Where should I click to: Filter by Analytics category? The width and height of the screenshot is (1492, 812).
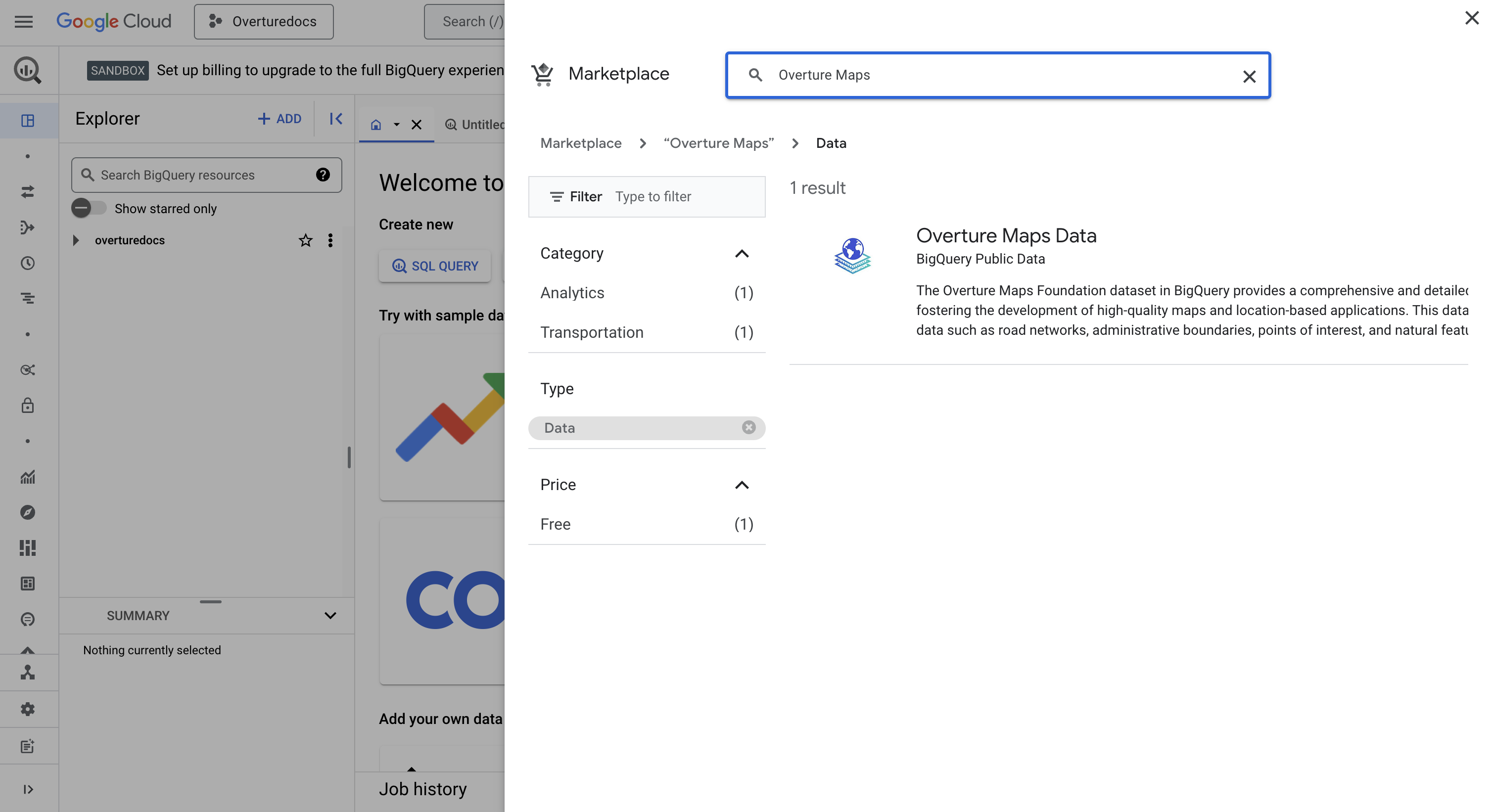[647, 293]
